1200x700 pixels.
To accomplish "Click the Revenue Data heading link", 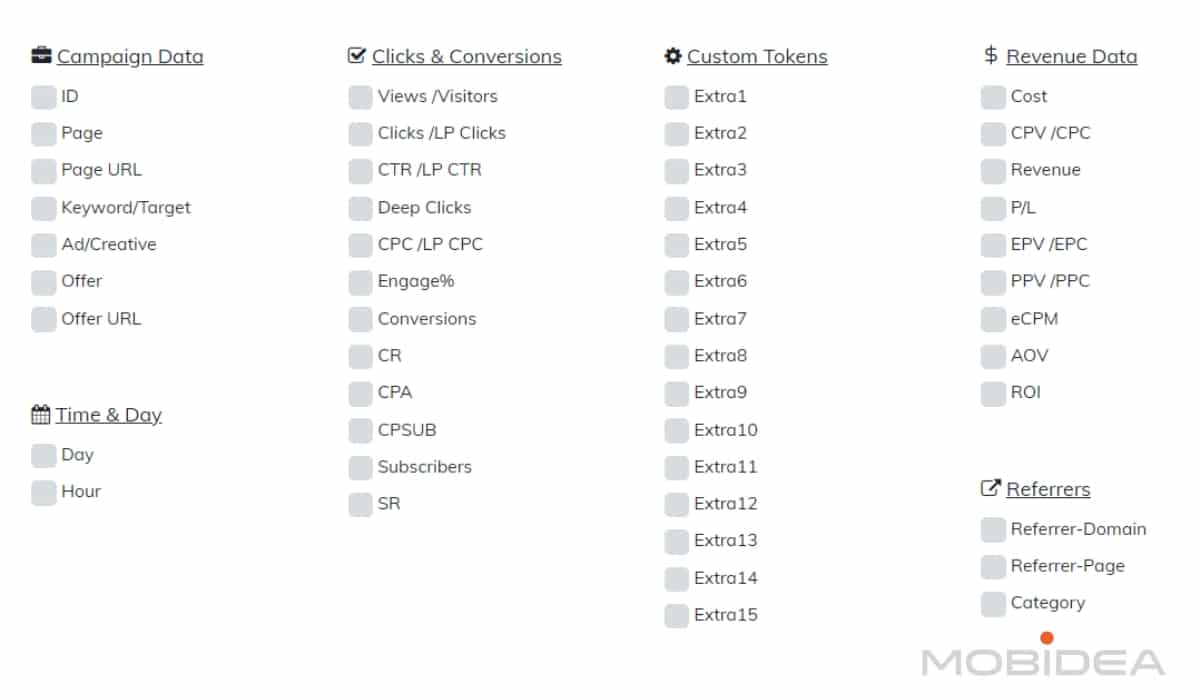I will pos(1071,57).
